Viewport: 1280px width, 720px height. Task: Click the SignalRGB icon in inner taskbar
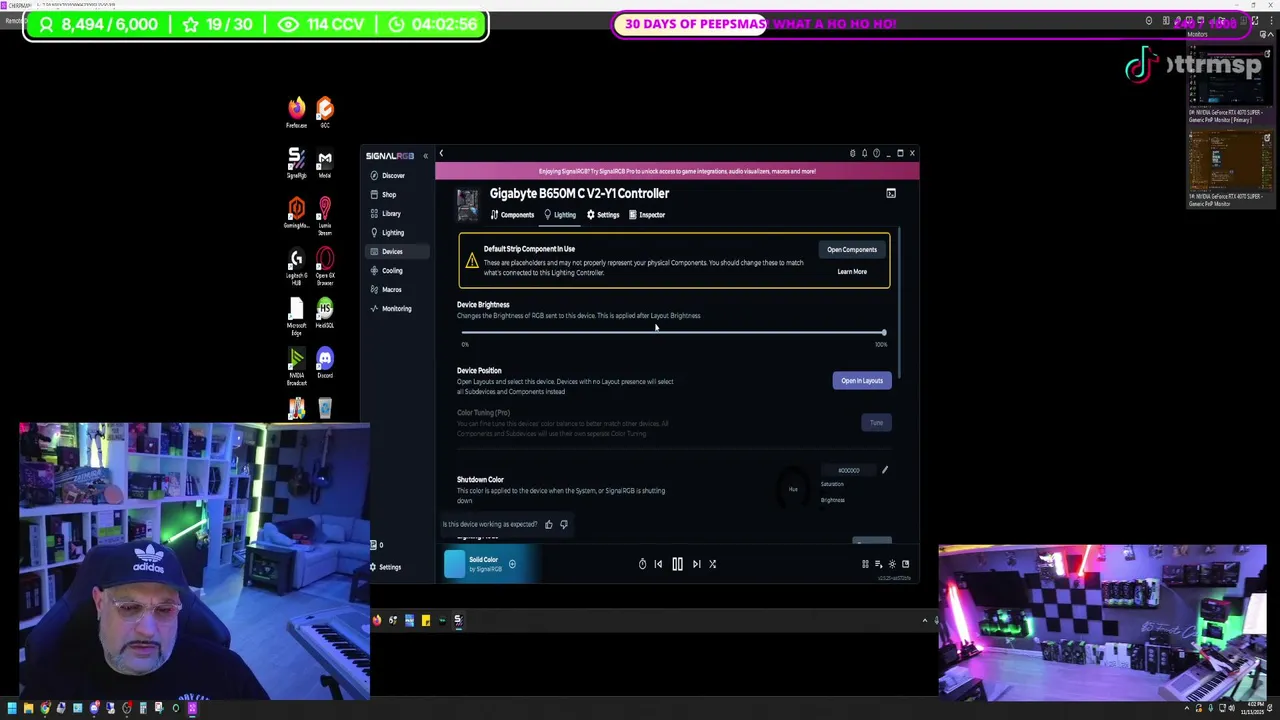tap(458, 620)
